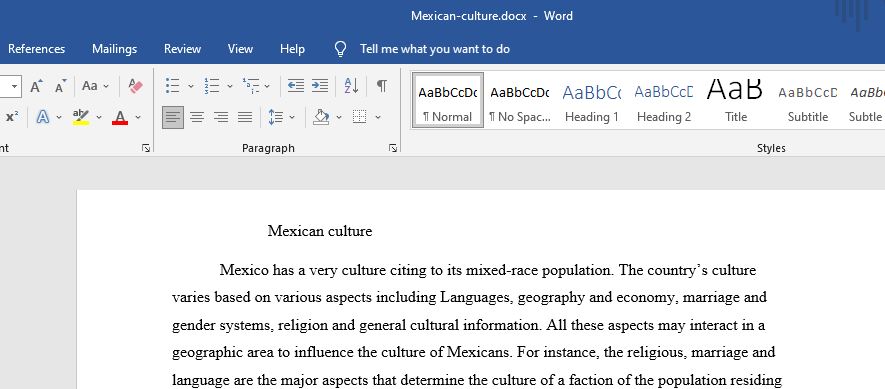Open the Mailings tab
This screenshot has height=389, width=885.
[x=115, y=49]
